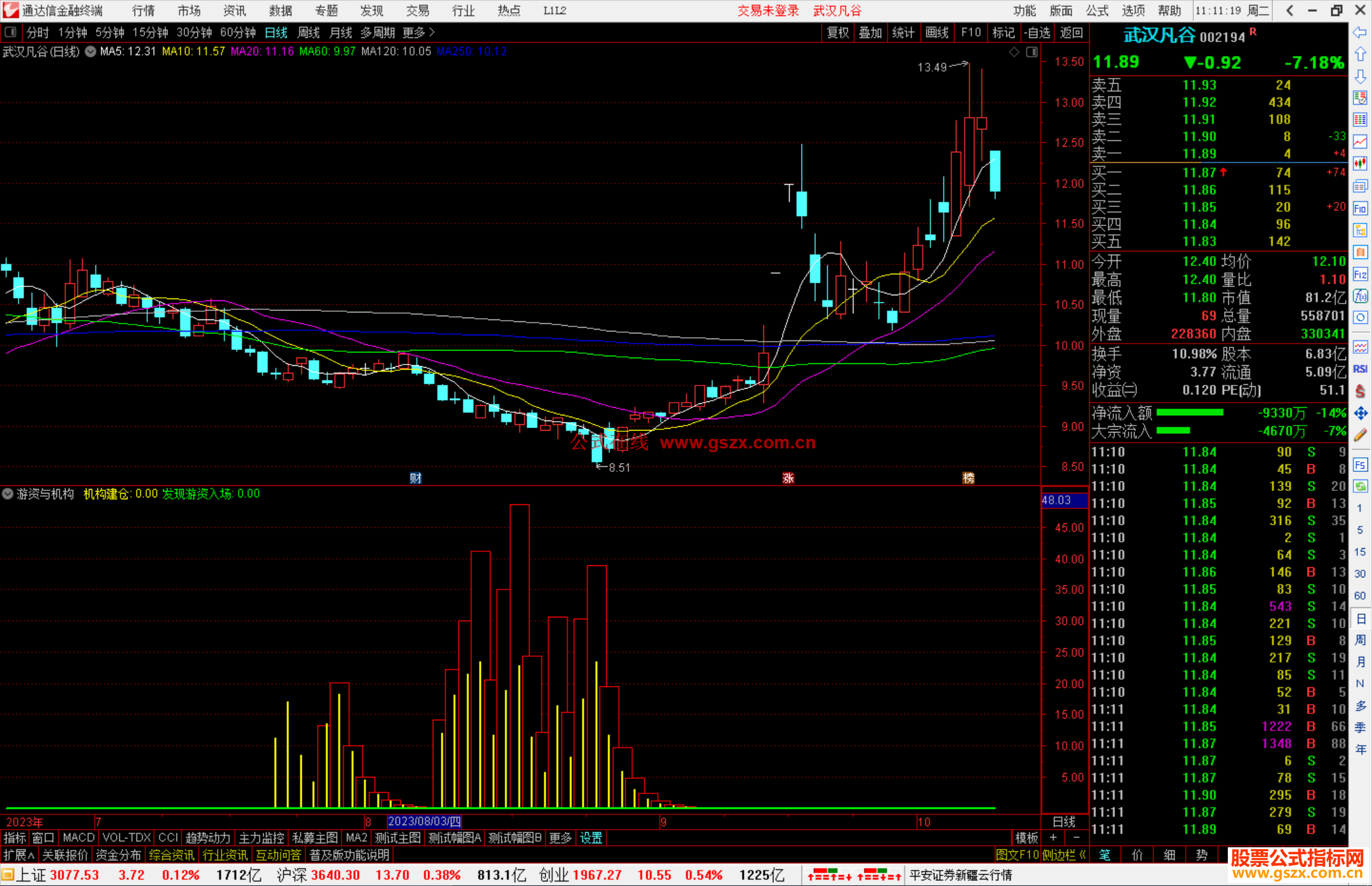Click the down arrow icon in right sidebar

1360,77
